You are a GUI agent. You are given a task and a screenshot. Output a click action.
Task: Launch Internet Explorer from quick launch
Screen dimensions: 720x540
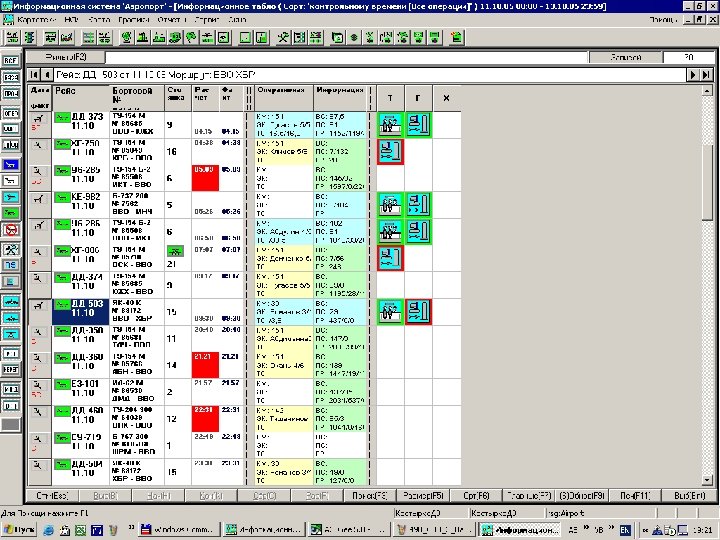pos(48,530)
